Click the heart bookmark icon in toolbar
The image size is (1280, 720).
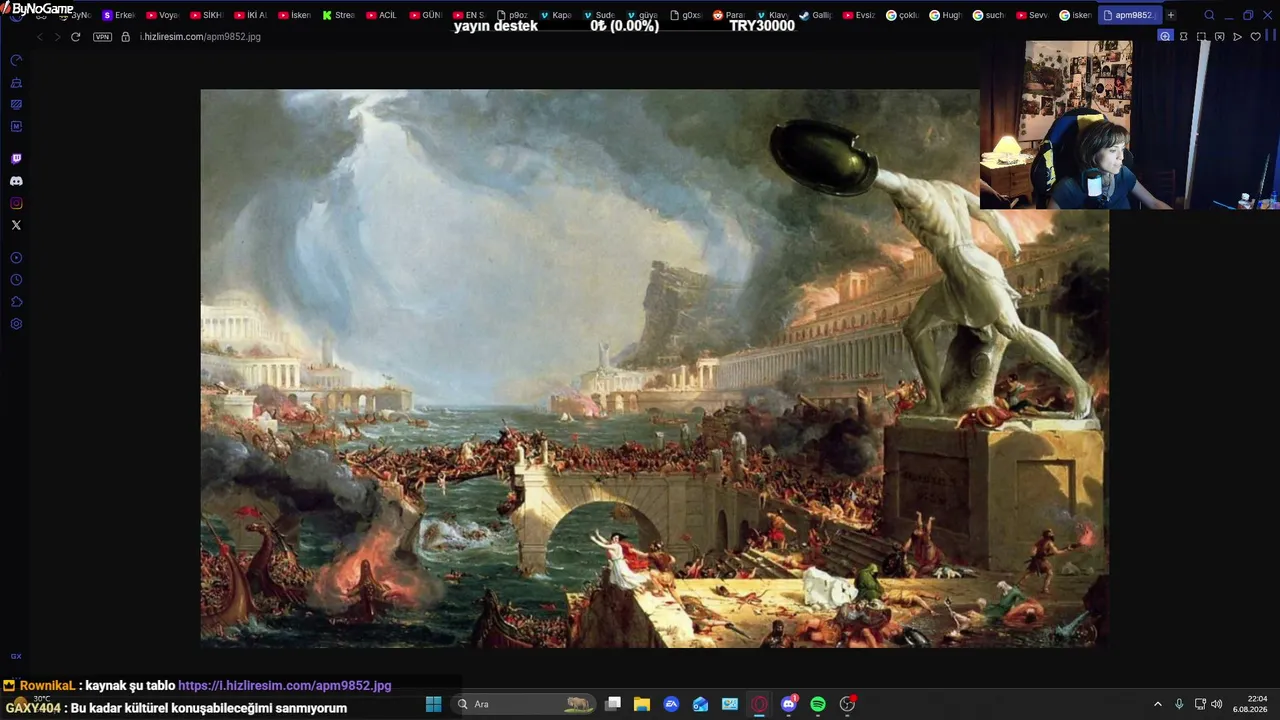[1255, 37]
